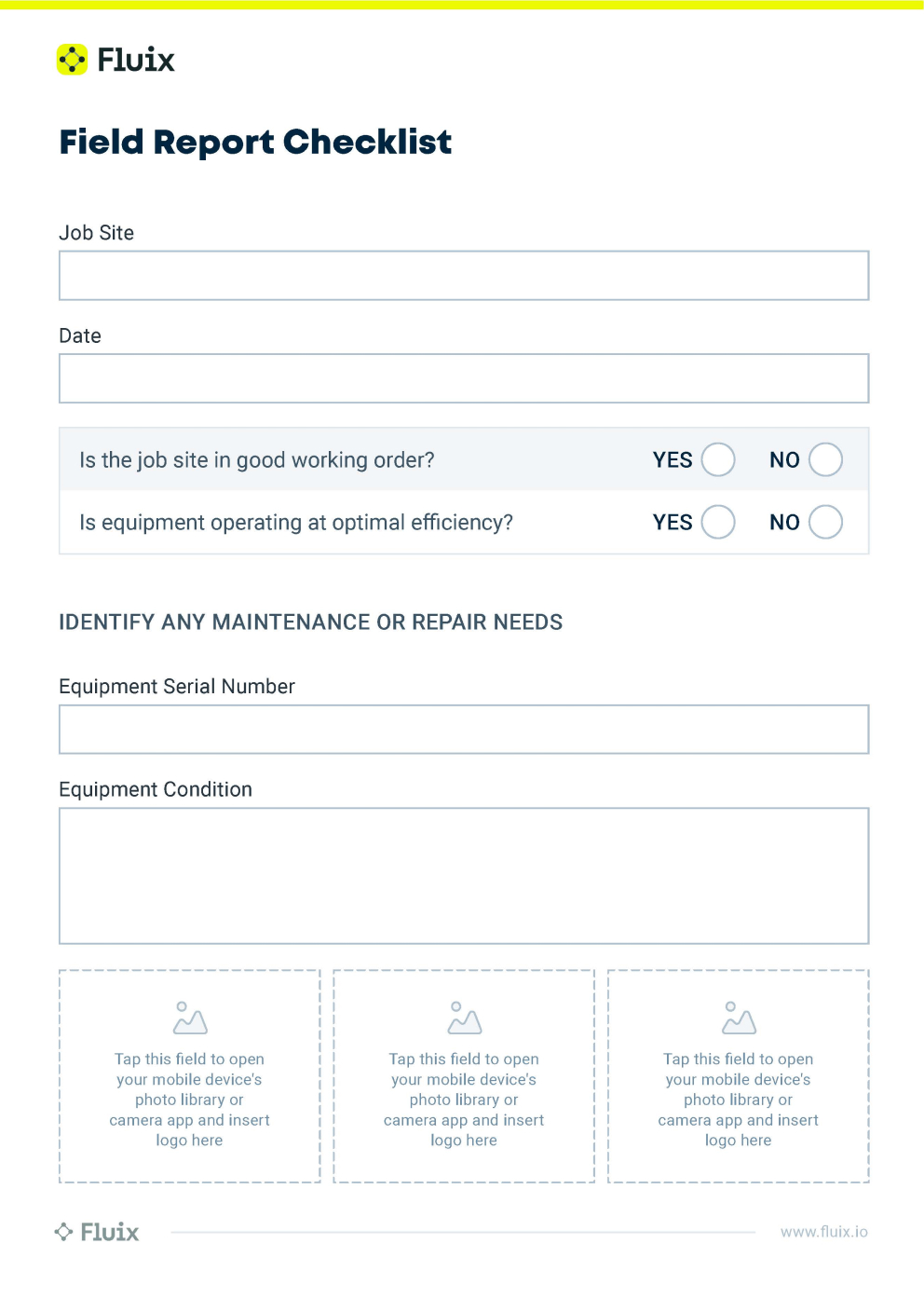Screen dimensions: 924x1312
Task: Click the Fluix logo in the footer
Action: [x=97, y=1232]
